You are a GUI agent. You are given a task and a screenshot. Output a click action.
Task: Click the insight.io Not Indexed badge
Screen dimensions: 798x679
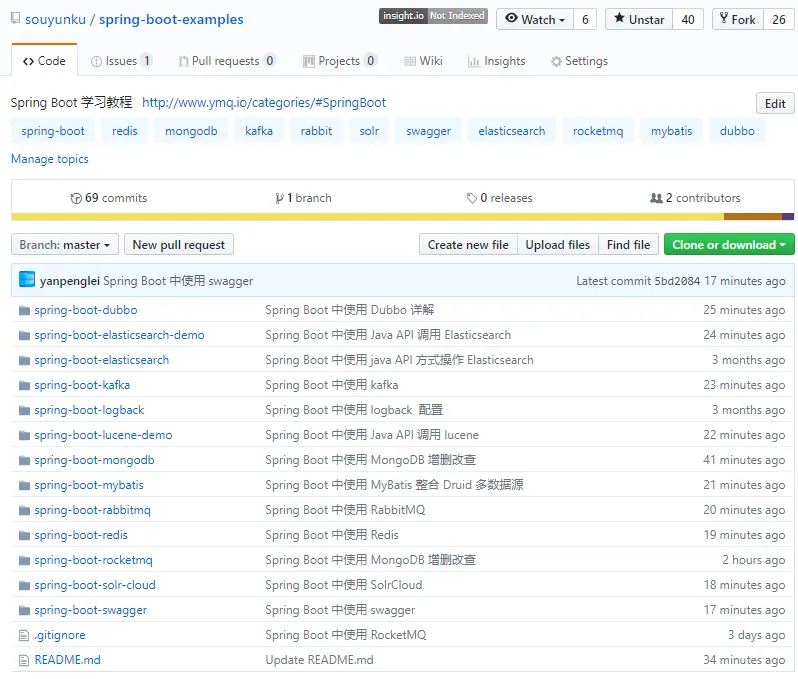point(433,16)
